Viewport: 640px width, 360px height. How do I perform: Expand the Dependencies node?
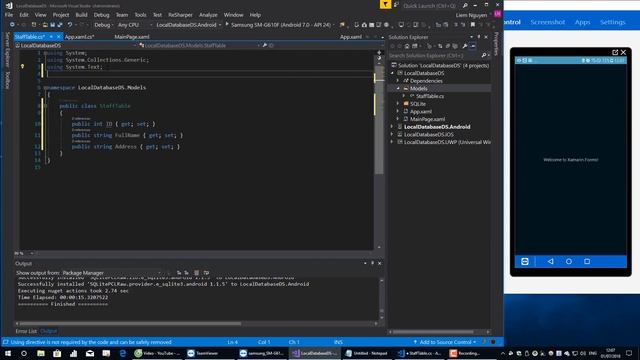point(398,81)
